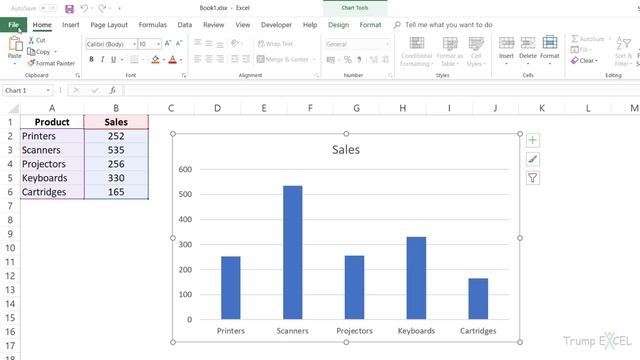Click the Borders icon
This screenshot has width=640, height=360.
[x=134, y=60]
